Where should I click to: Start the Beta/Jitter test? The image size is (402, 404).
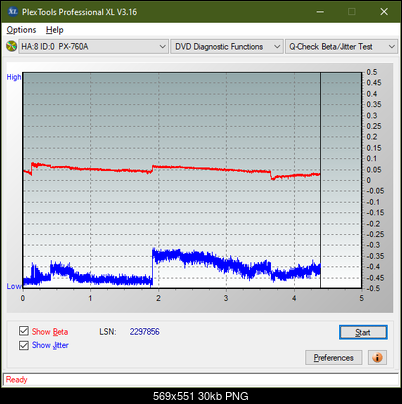click(363, 332)
